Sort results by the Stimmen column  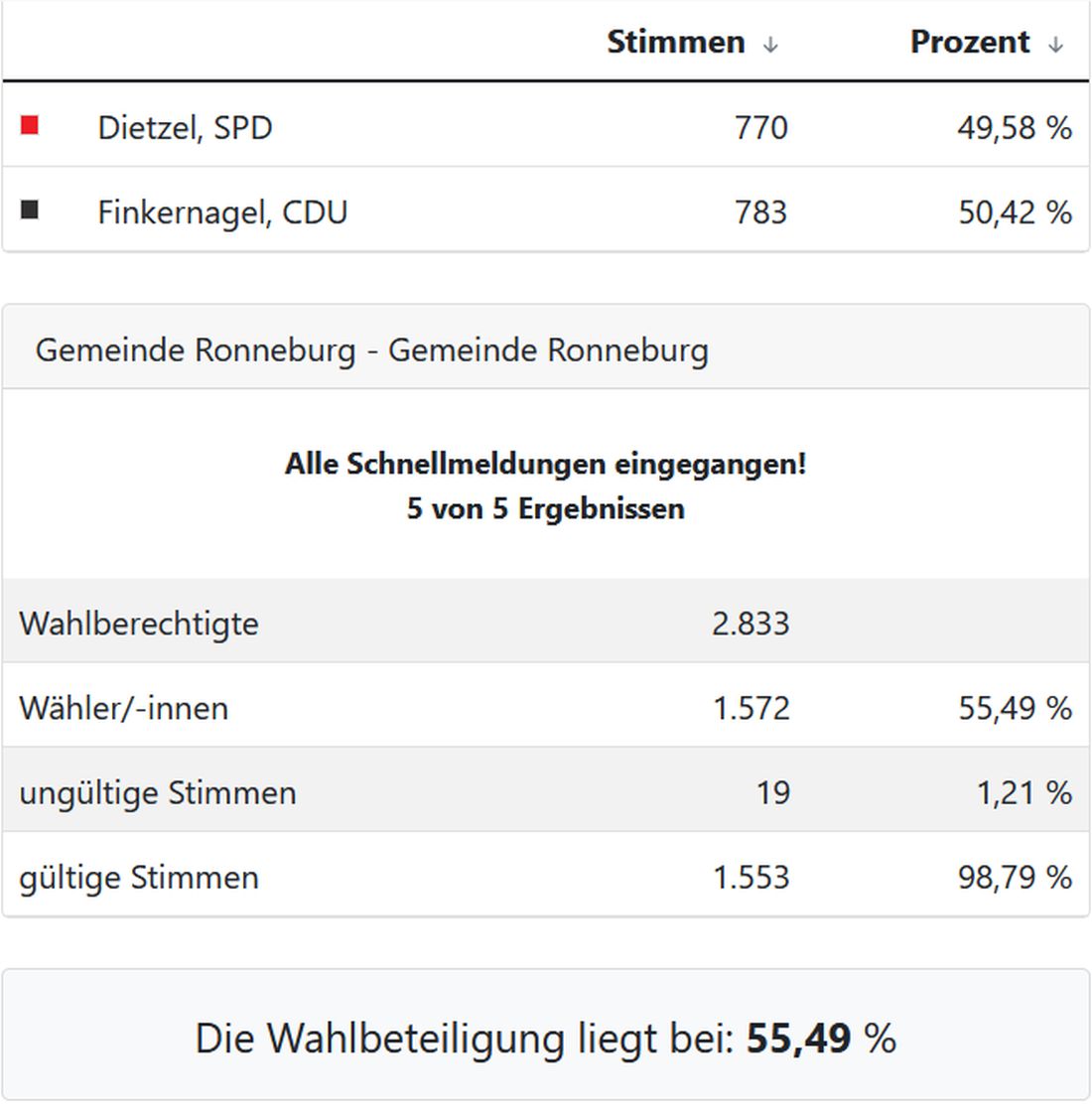pos(675,42)
